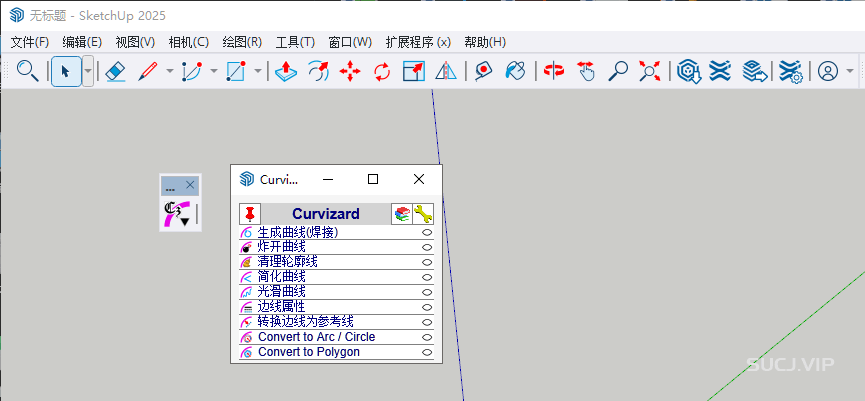This screenshot has height=401, width=865.
Task: Open the 窗口(W) menu
Action: pos(350,42)
